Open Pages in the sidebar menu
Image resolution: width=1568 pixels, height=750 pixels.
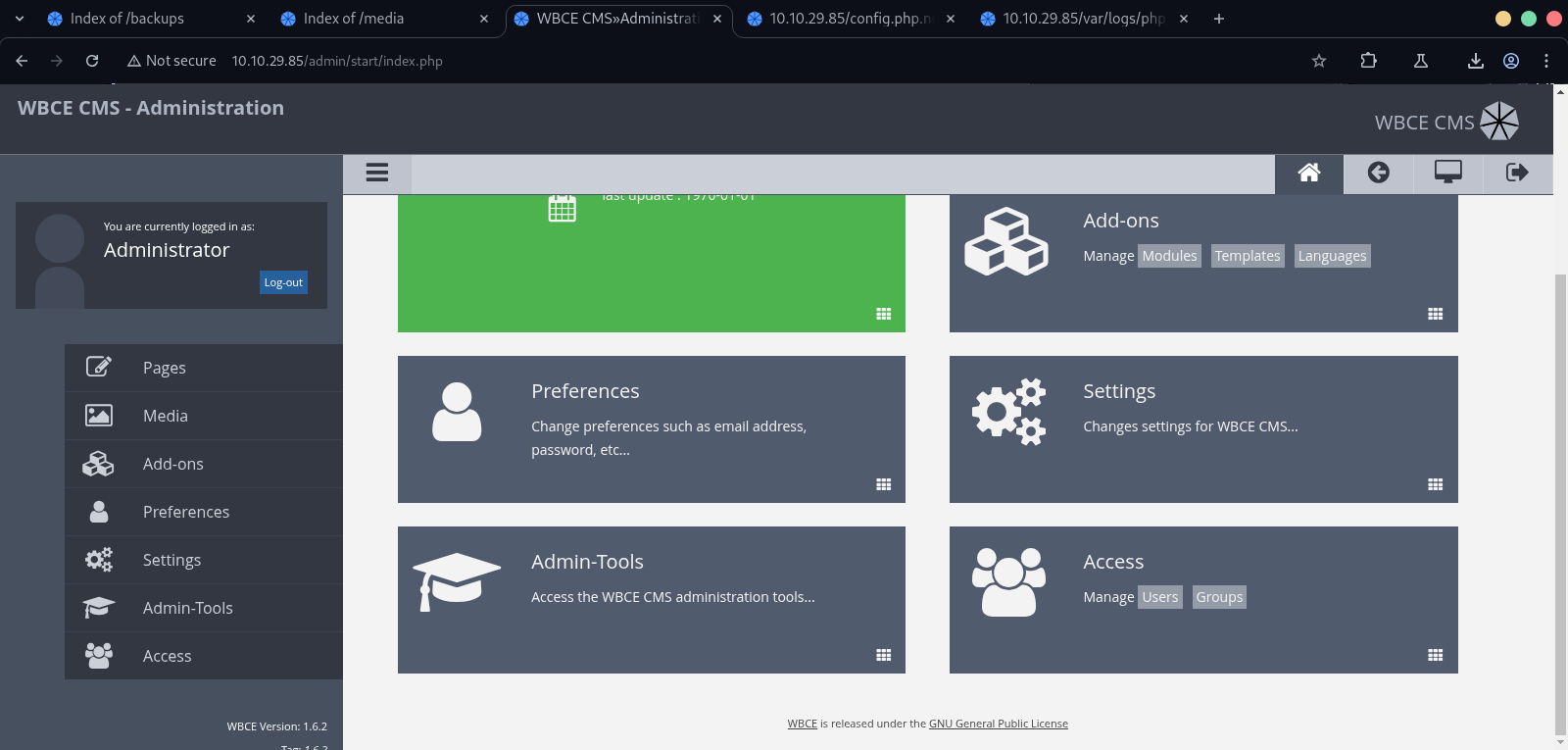tap(165, 368)
